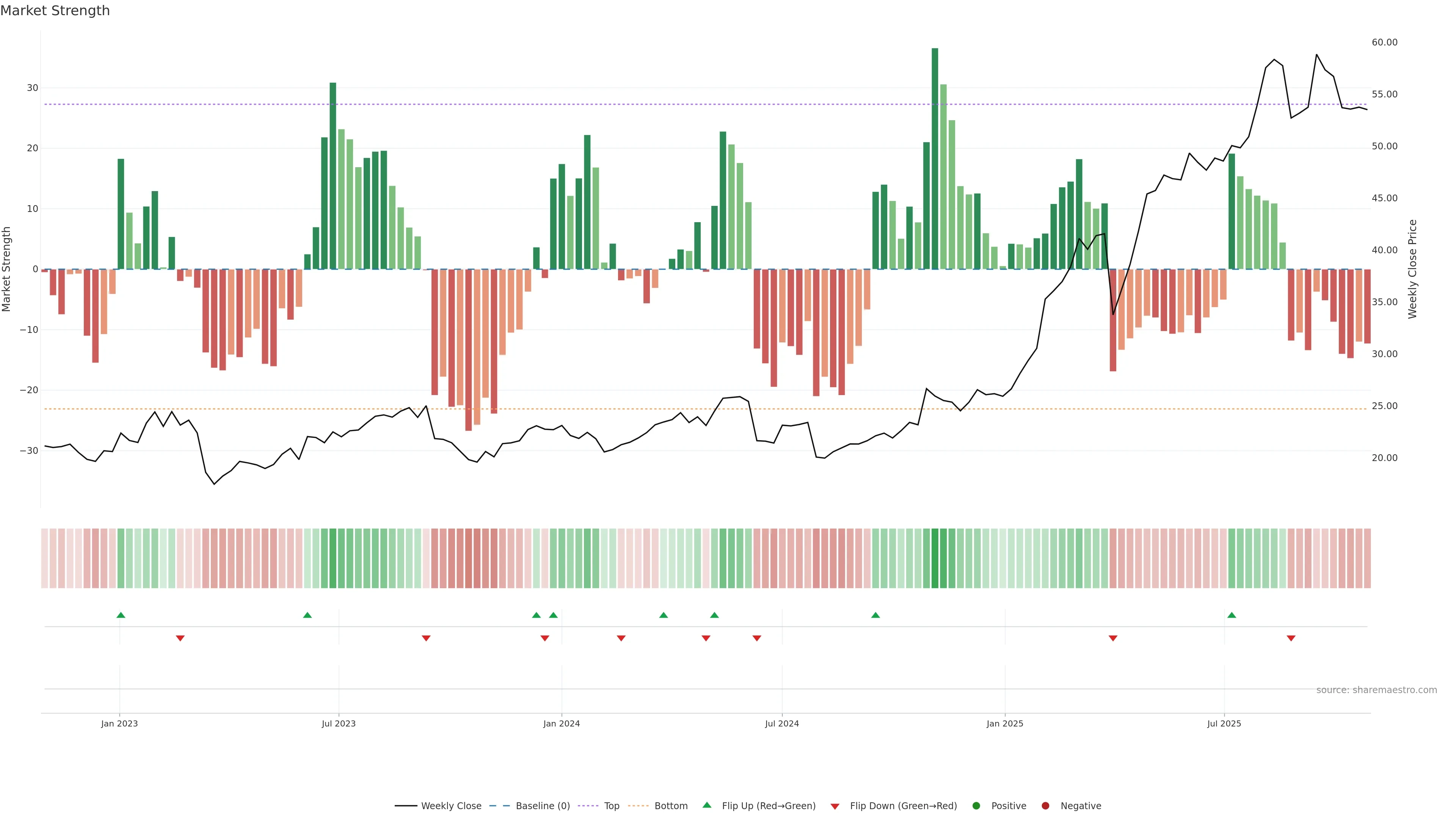Click the tallest green bar near 36
The height and width of the screenshot is (819, 1456).
[935, 158]
